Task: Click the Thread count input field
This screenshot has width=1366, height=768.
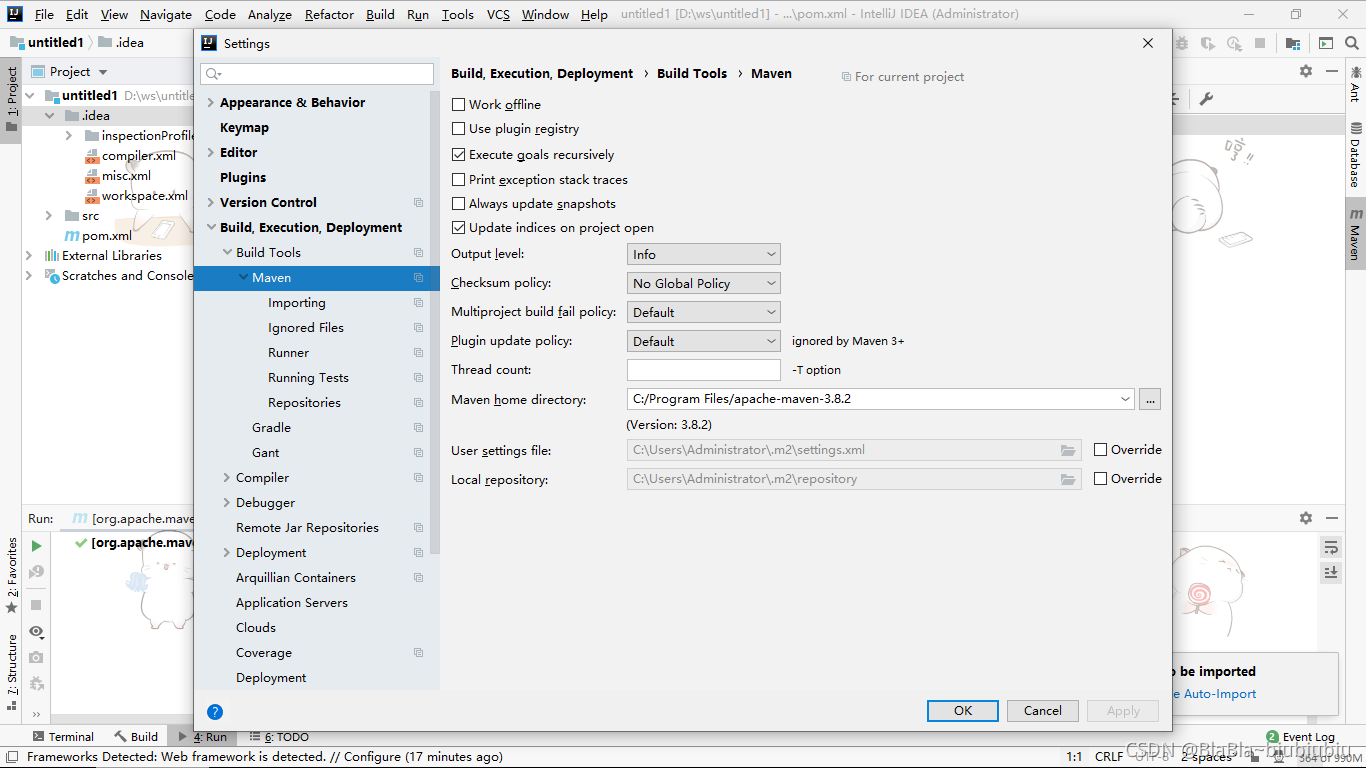Action: tap(704, 370)
